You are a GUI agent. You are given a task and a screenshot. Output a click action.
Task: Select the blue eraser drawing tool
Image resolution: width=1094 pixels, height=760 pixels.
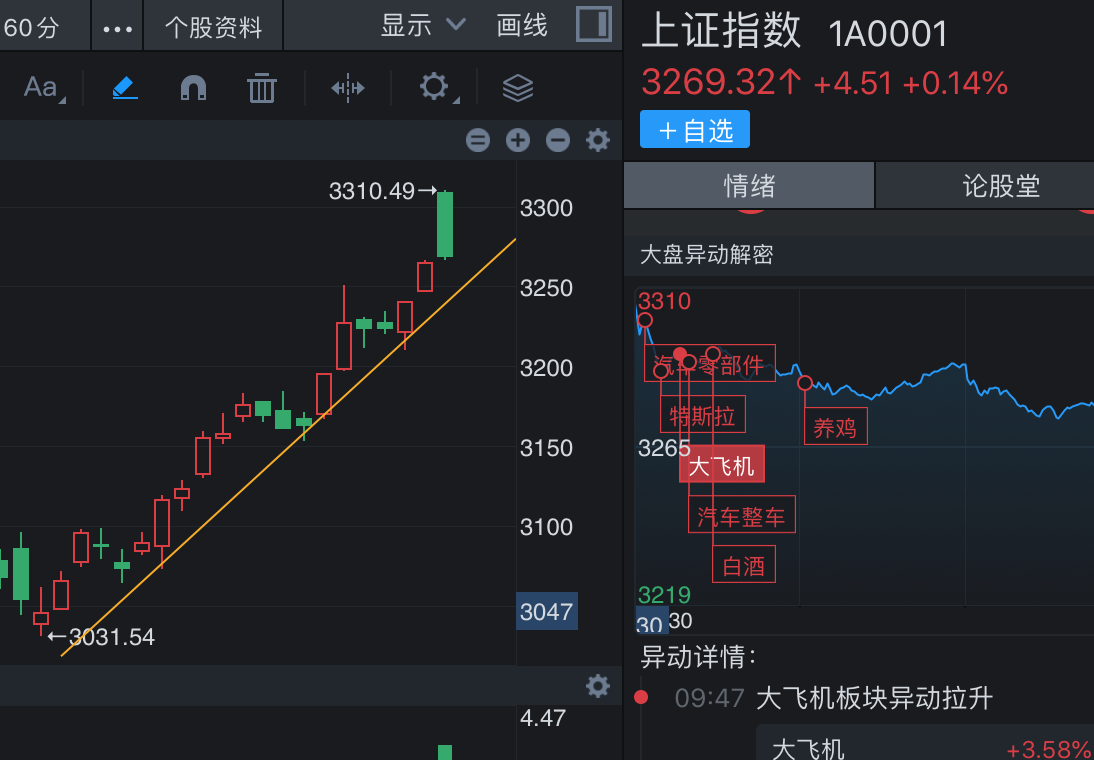coord(125,88)
